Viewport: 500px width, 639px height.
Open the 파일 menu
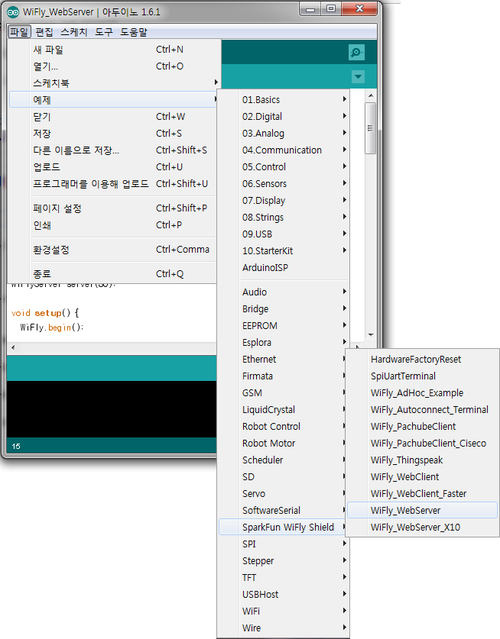coord(20,32)
